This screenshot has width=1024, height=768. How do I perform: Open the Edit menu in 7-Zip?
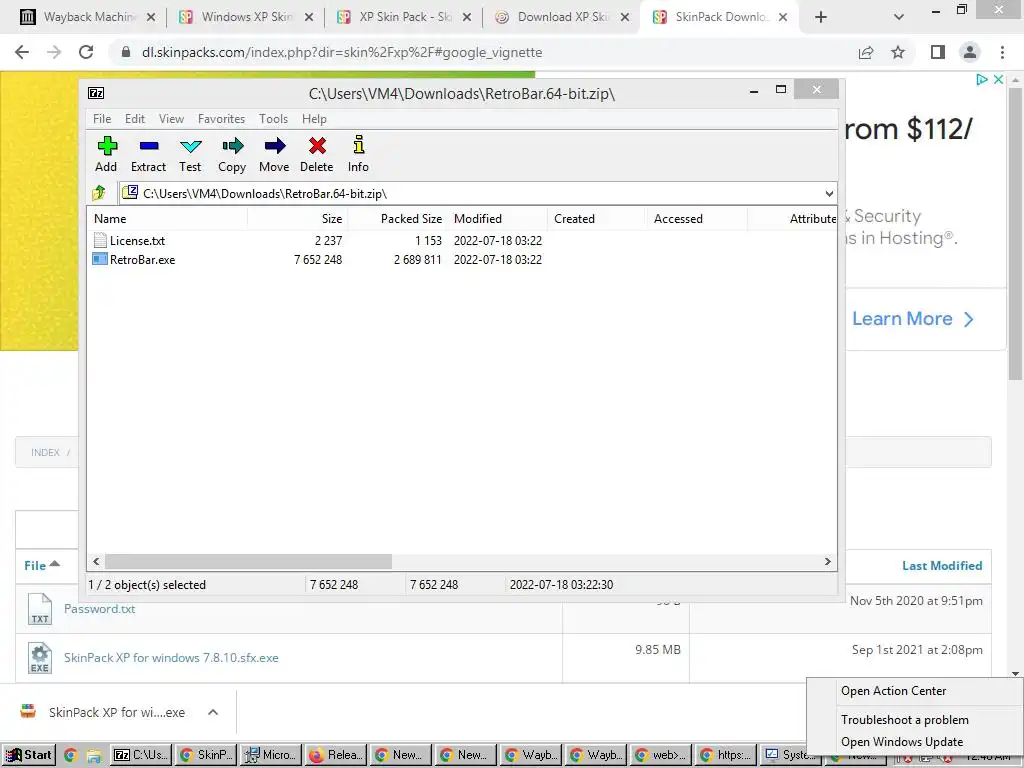135,119
